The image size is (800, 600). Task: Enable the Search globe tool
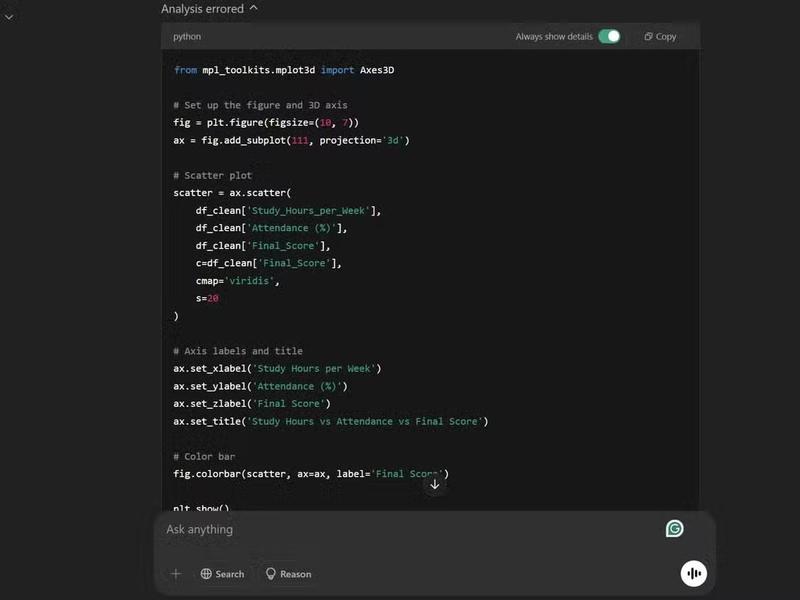click(222, 574)
